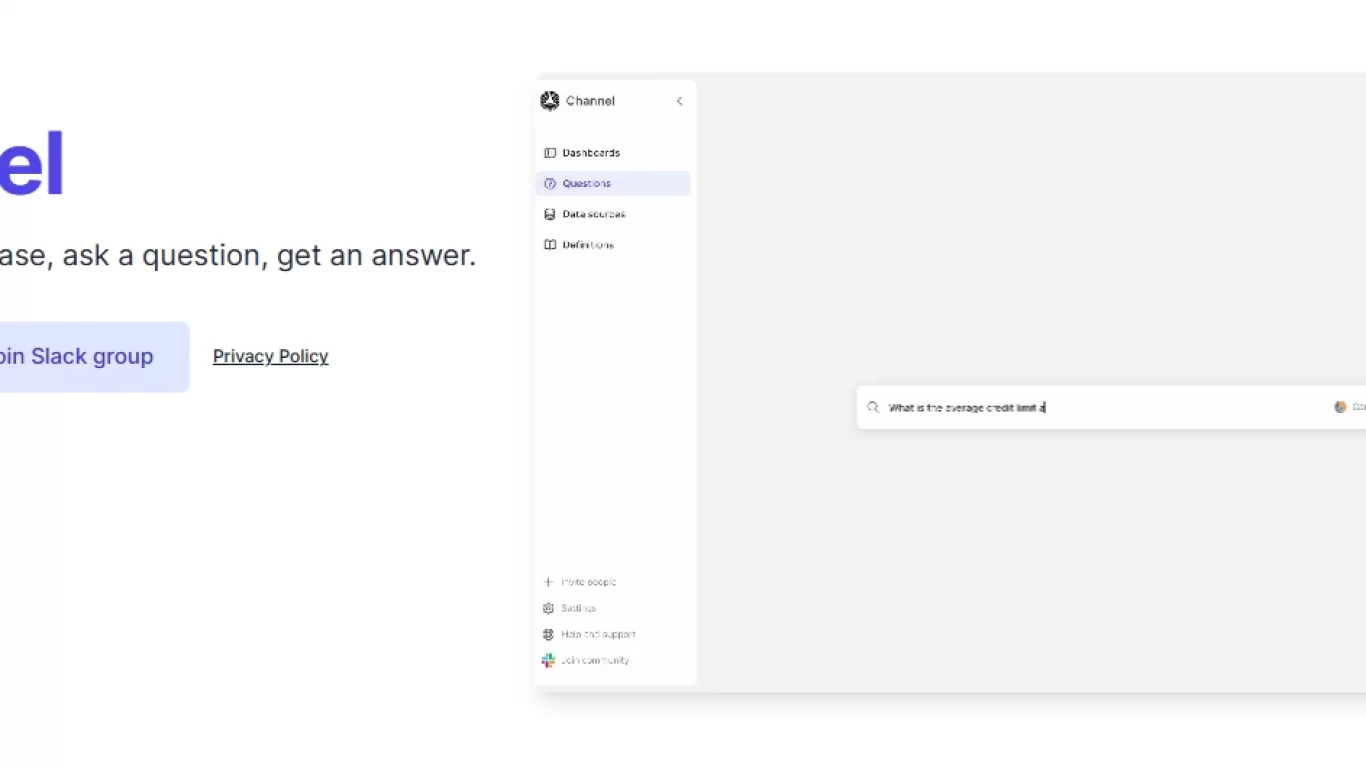Open the Data sources section
The width and height of the screenshot is (1366, 768).
(x=594, y=214)
